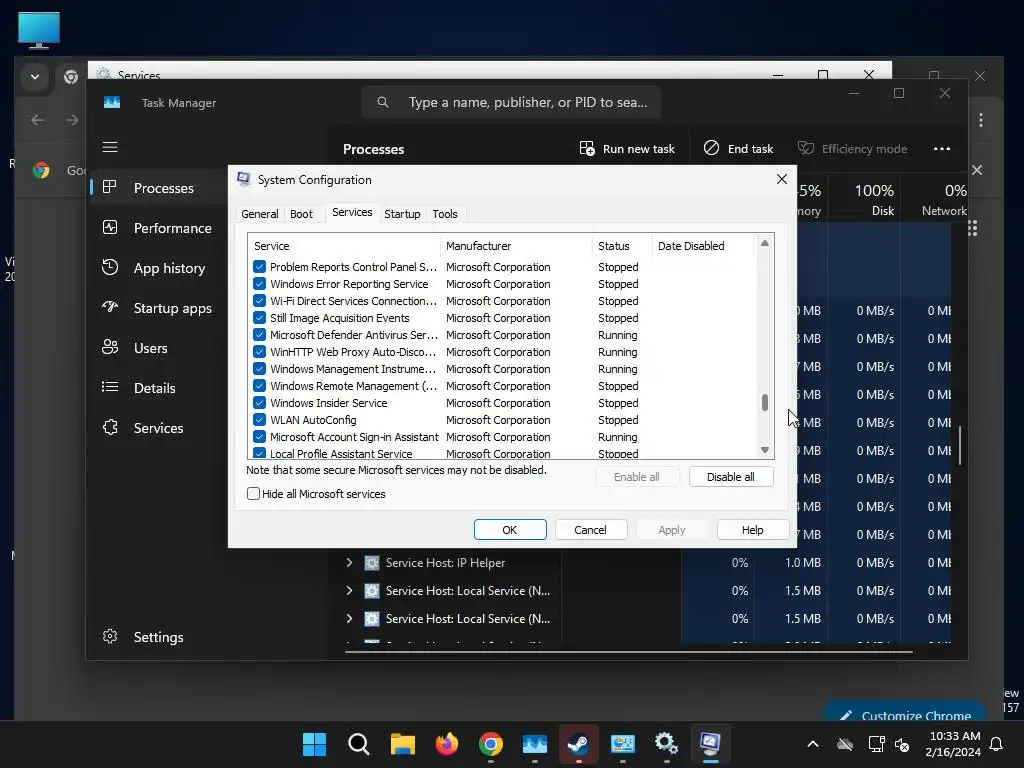Uncheck Problem Reports Control Panel service
The height and width of the screenshot is (768, 1024).
tap(259, 266)
